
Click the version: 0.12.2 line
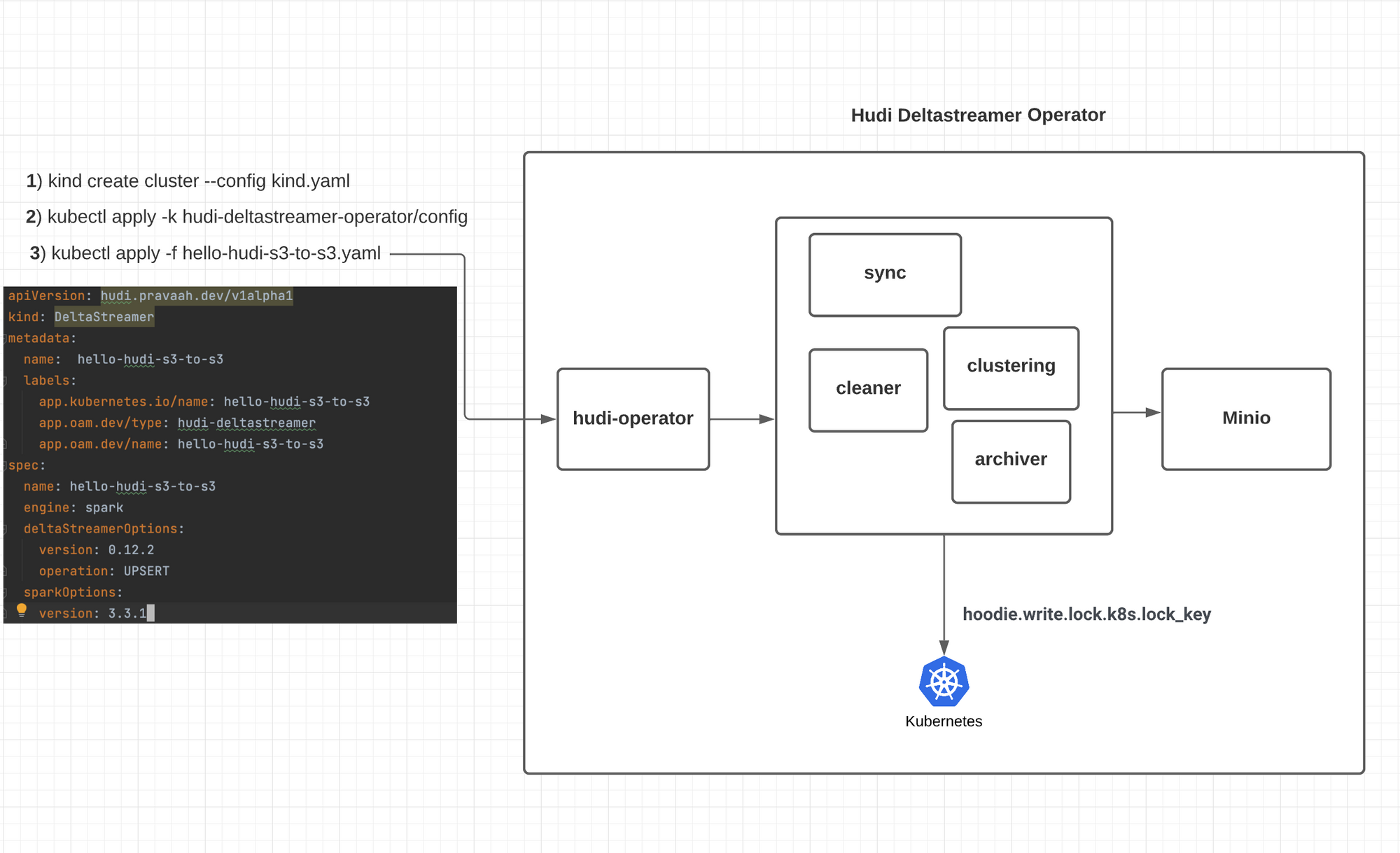pos(97,550)
